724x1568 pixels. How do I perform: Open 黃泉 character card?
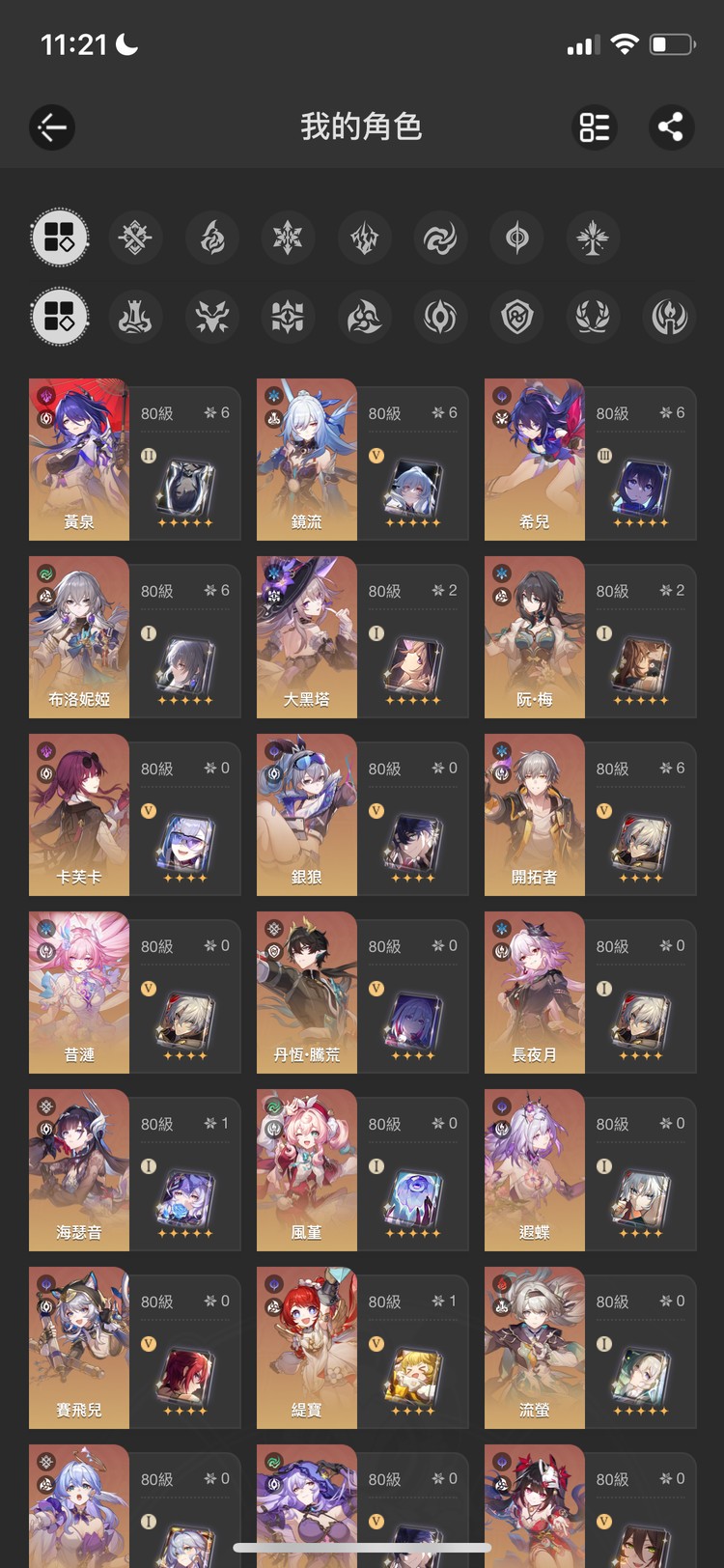pos(135,460)
